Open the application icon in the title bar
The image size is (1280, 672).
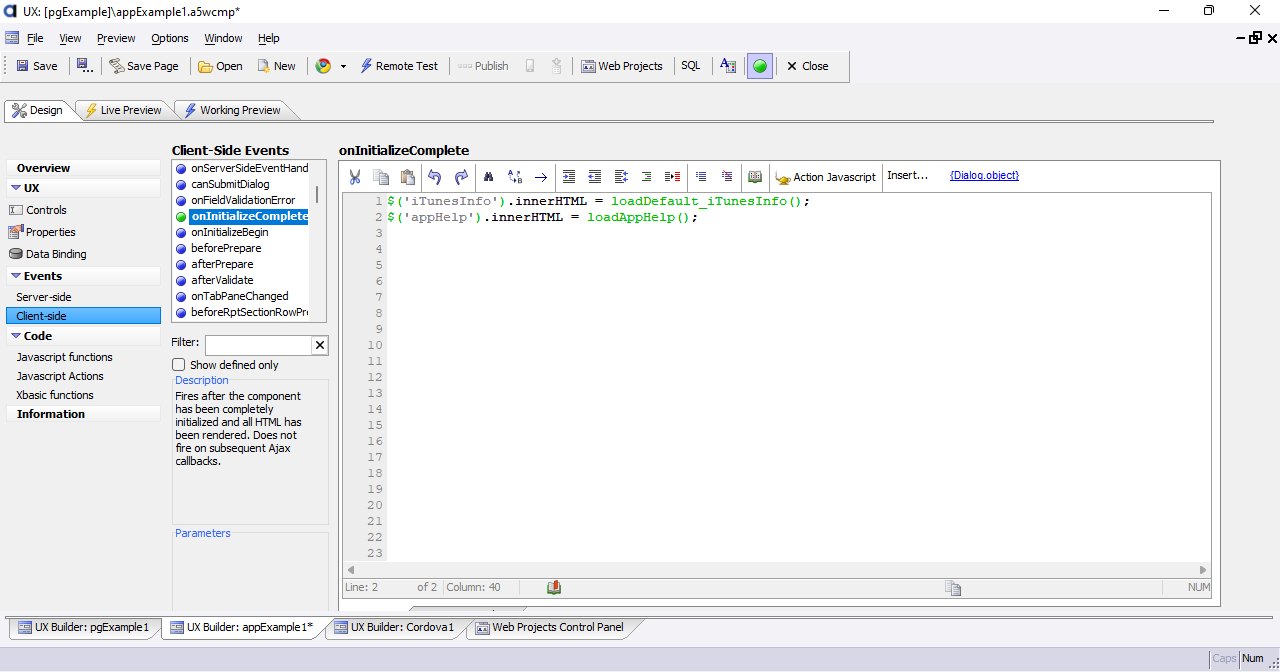point(10,11)
